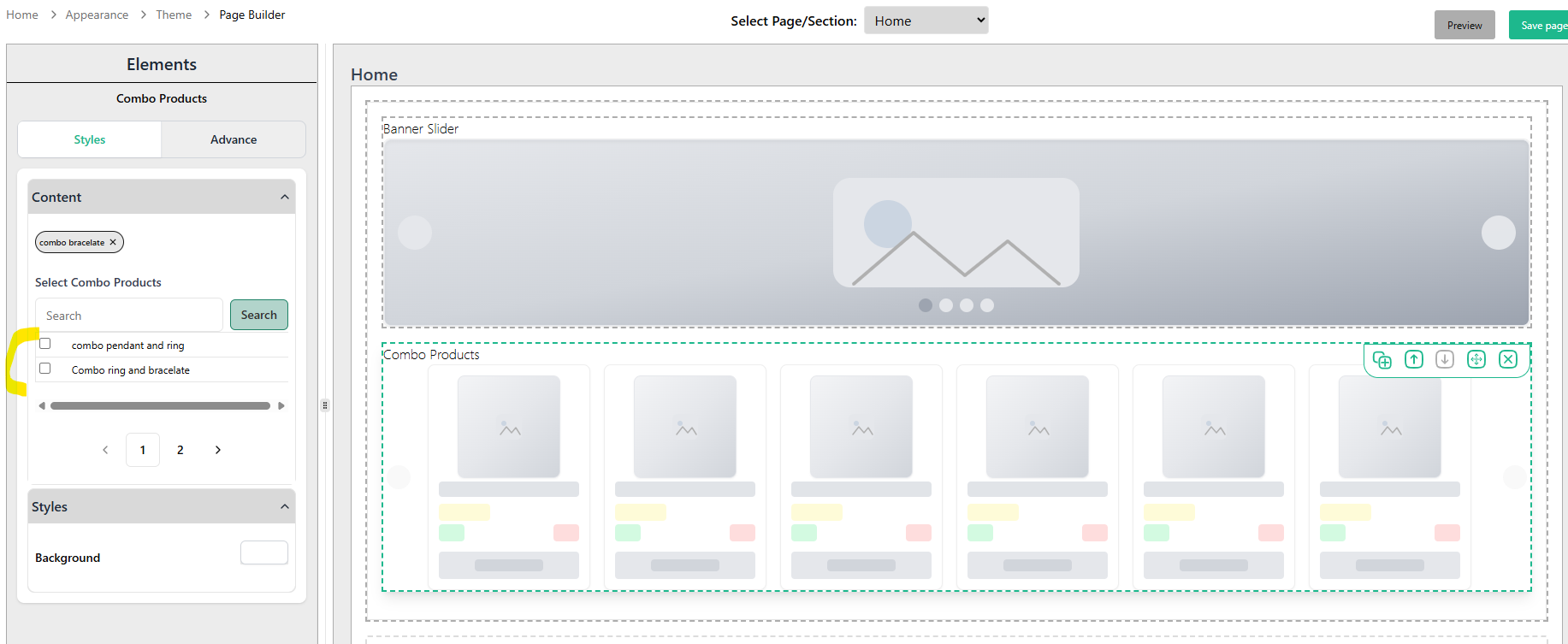The image size is (1568, 644).
Task: Open page 1 of results
Action: [x=143, y=450]
